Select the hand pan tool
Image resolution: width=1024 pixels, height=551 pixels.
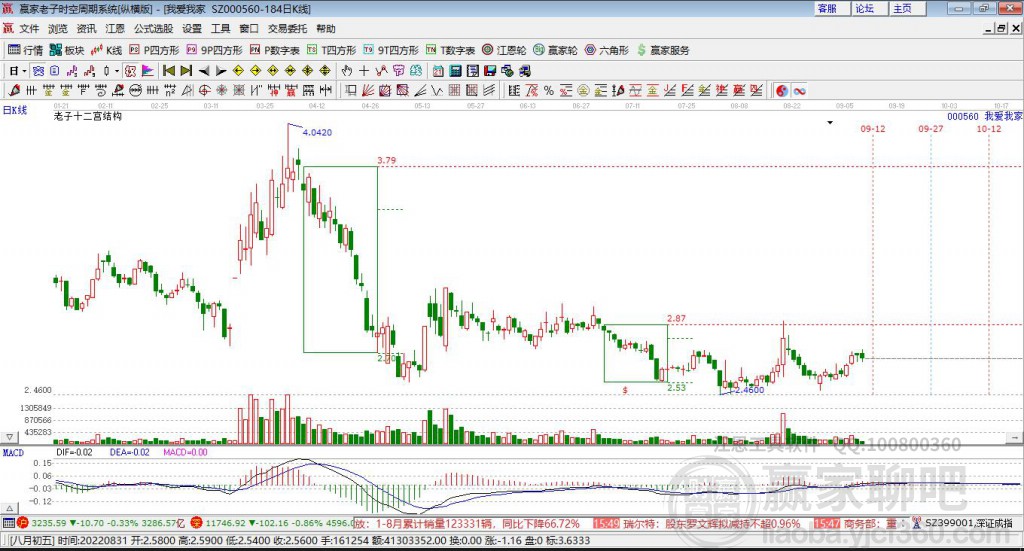click(x=347, y=71)
